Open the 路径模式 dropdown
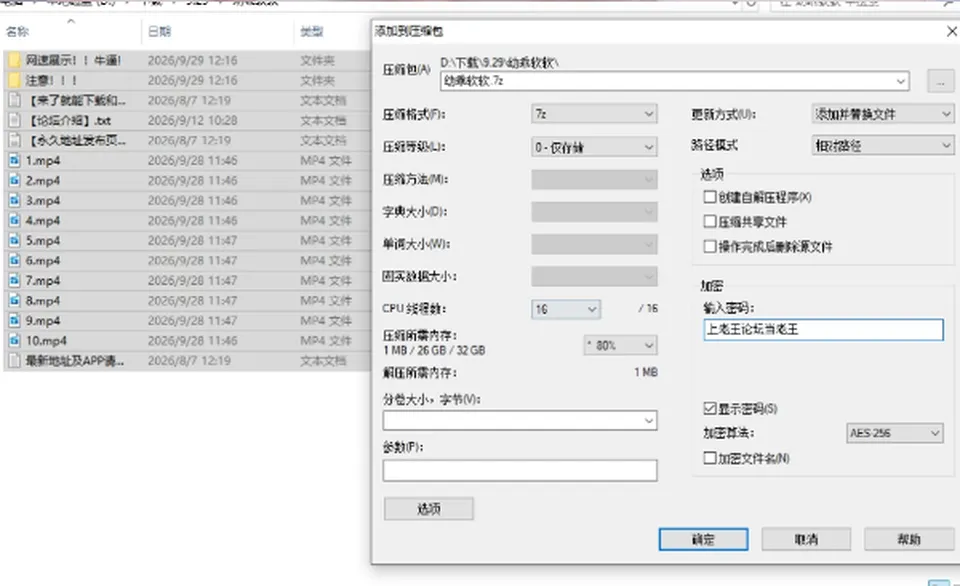Screen dimensions: 960x586 pos(882,145)
